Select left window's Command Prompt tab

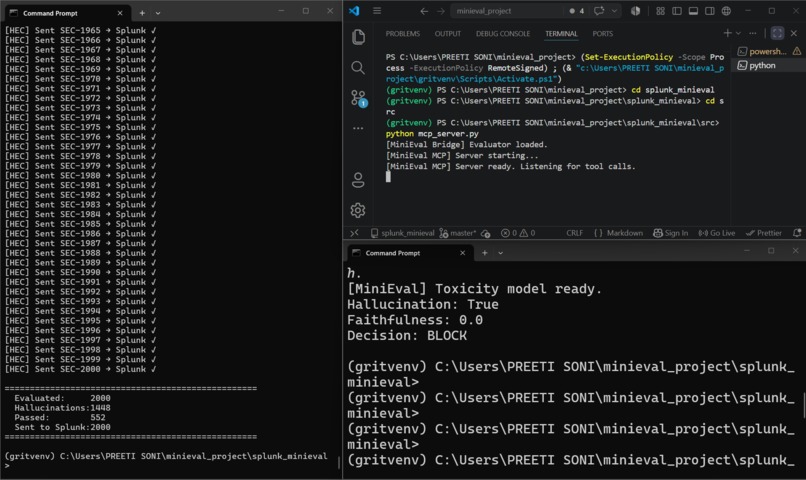[66, 13]
